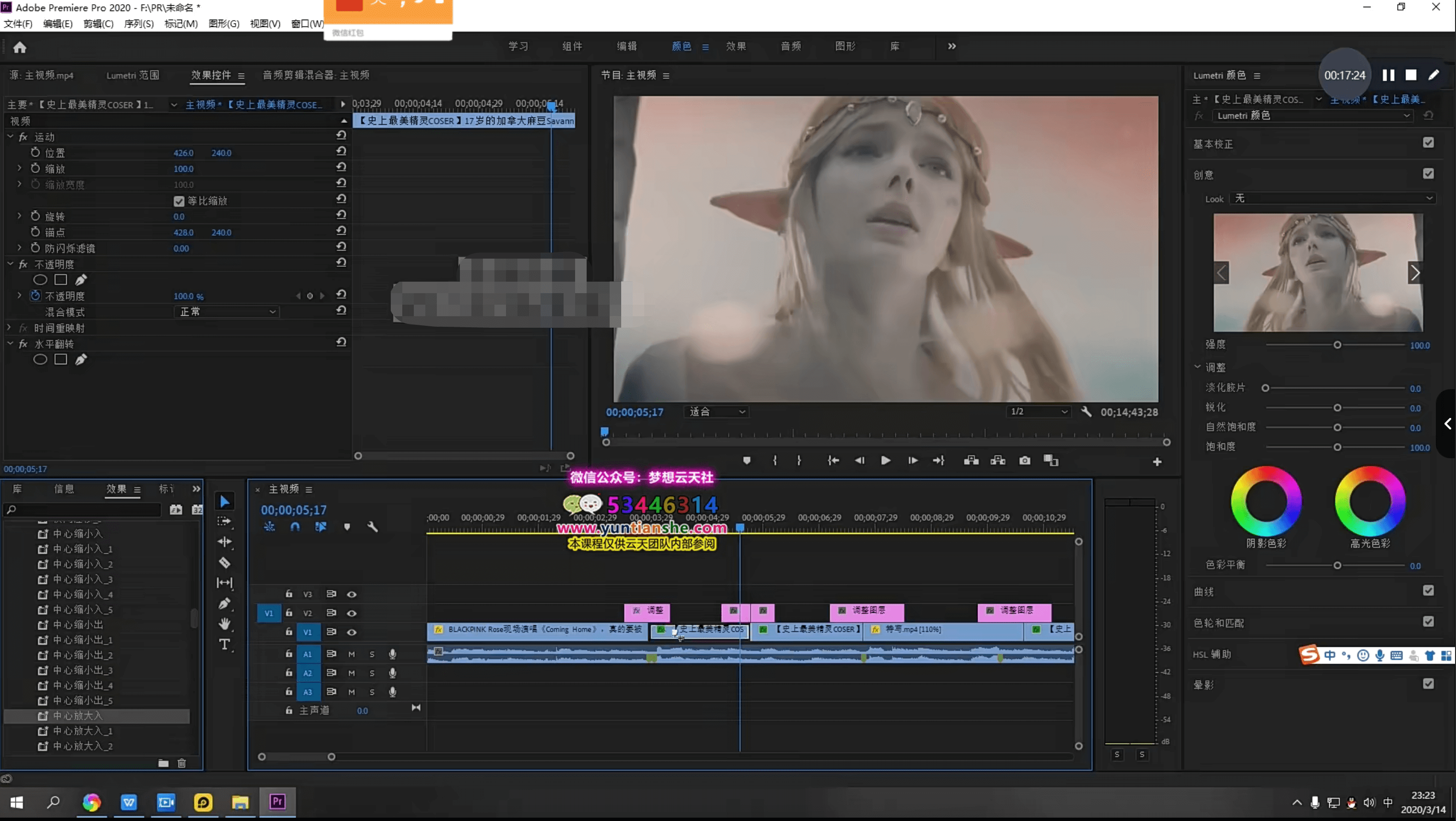Select the Track Select Forward tool
Viewport: 1456px width, 821px height.
click(x=224, y=521)
